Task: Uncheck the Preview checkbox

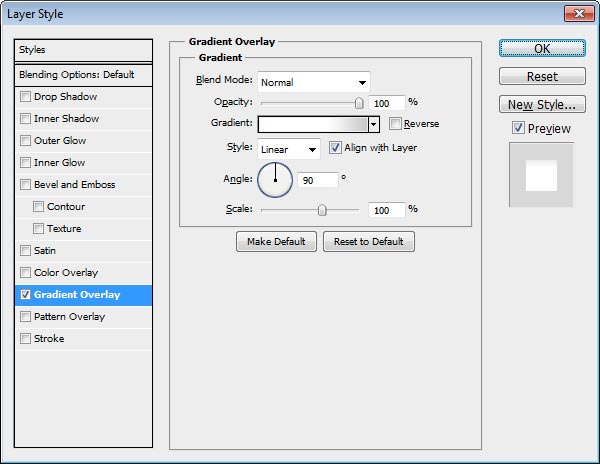Action: (x=518, y=128)
